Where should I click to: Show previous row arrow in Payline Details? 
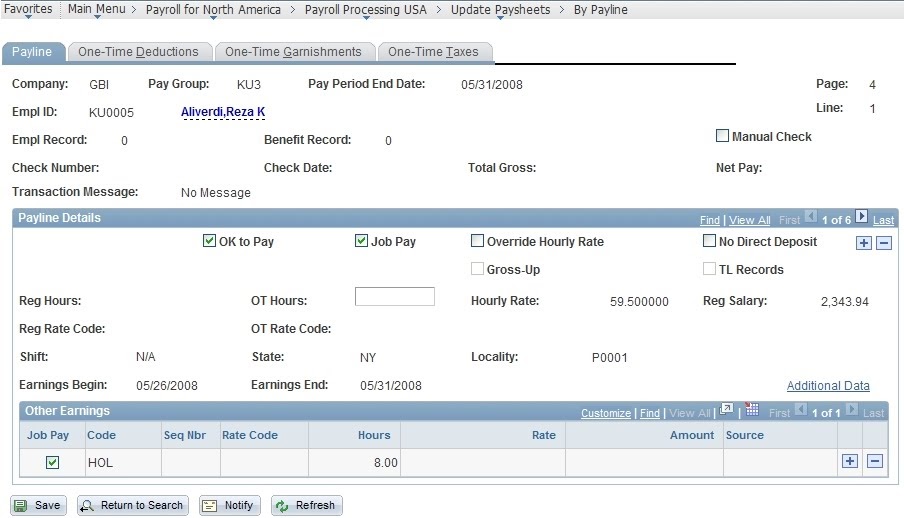click(811, 216)
